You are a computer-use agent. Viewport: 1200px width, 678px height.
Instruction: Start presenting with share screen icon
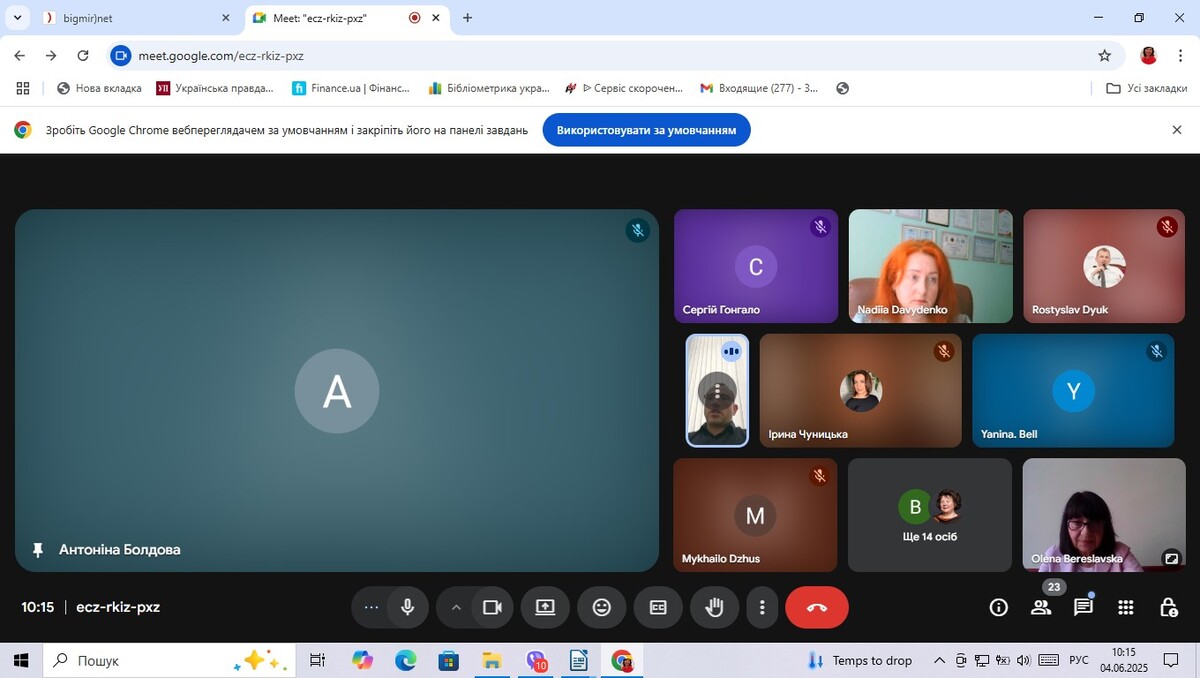545,607
